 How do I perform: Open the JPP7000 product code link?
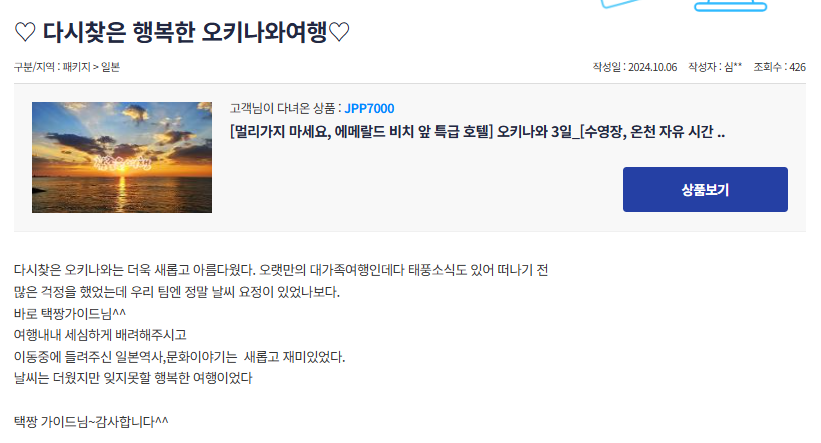click(369, 108)
